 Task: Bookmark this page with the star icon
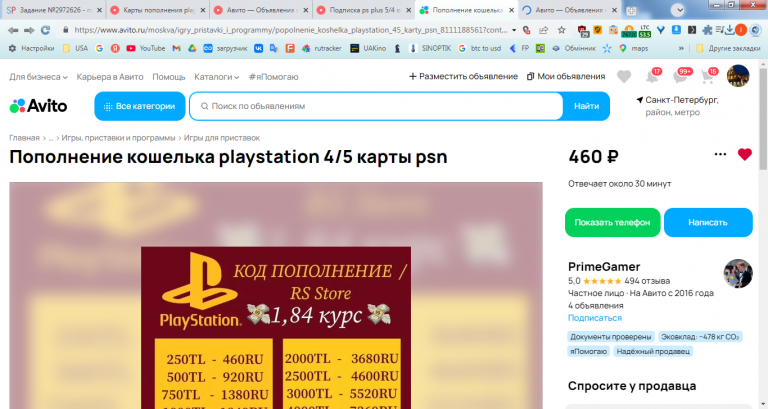pos(561,30)
